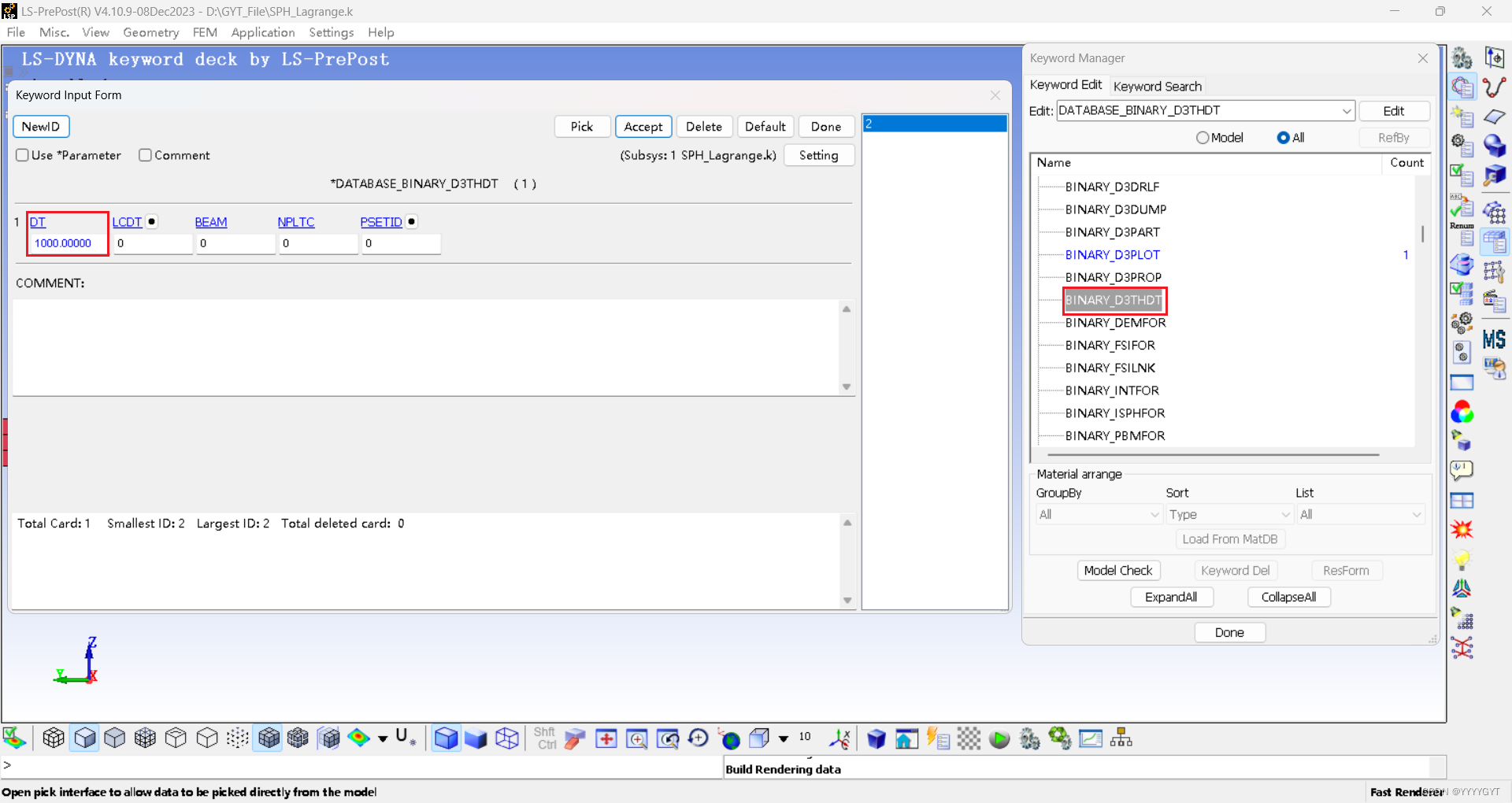
Task: Select BINARY_DEMFOR in keyword tree
Action: [1115, 323]
